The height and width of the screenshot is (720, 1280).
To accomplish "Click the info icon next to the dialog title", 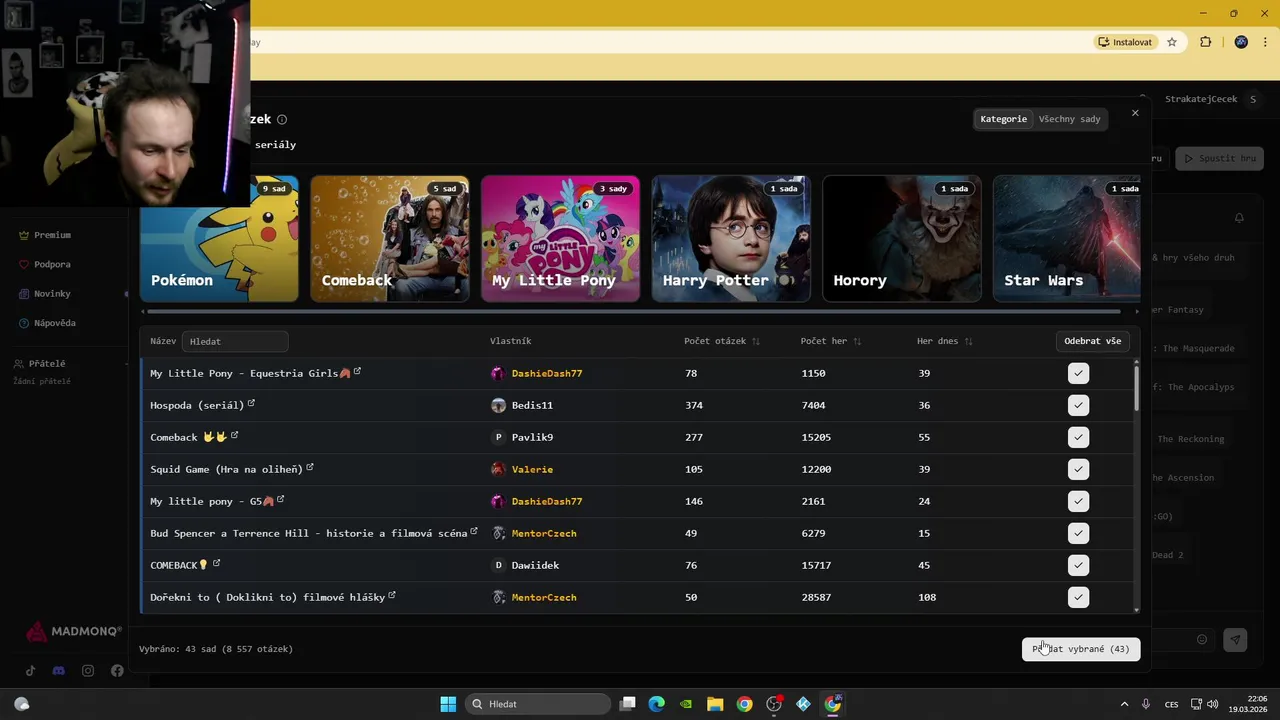I will [282, 119].
